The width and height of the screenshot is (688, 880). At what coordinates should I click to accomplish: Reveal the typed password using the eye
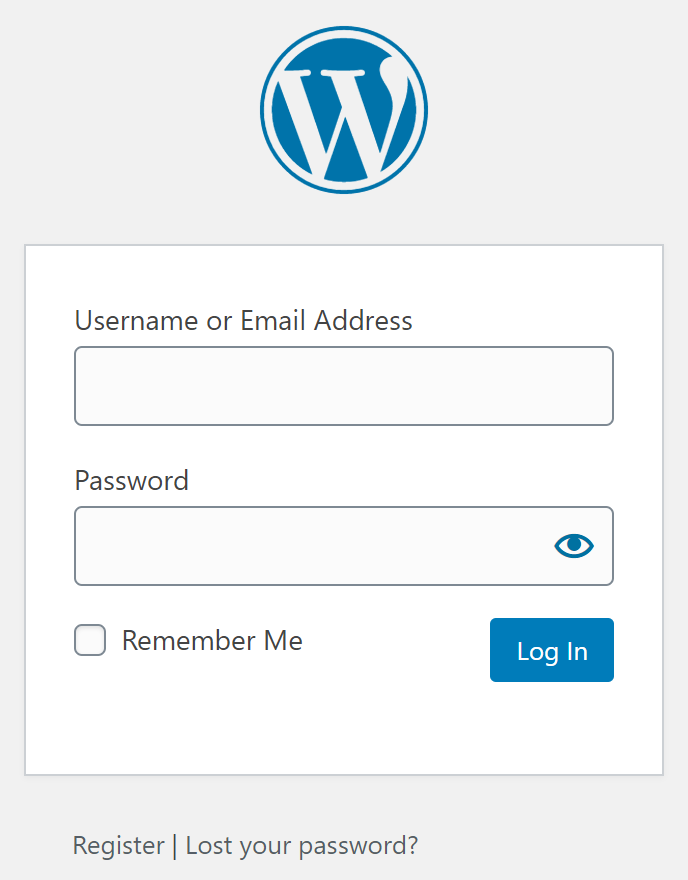tap(572, 545)
